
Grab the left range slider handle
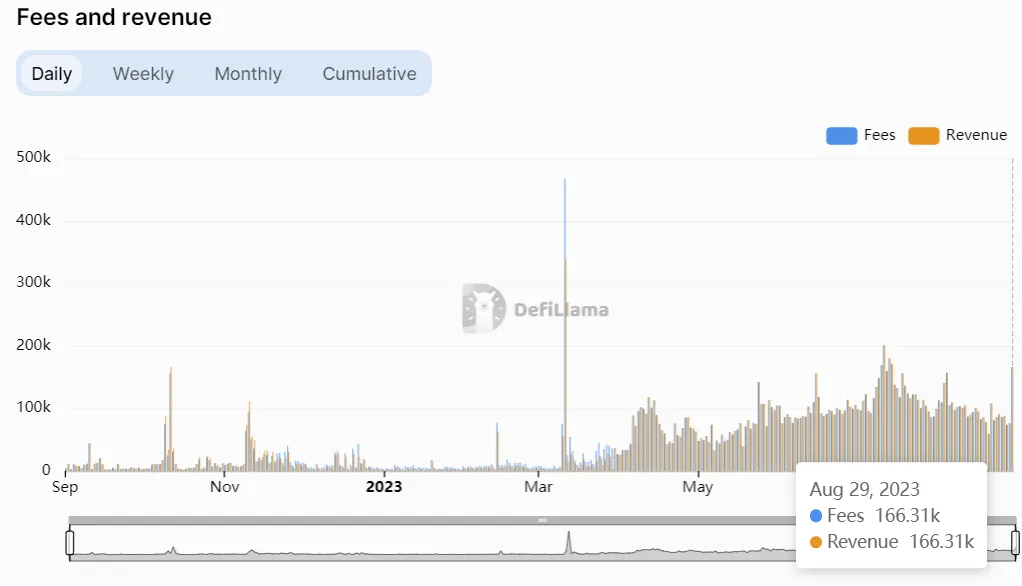tap(70, 542)
